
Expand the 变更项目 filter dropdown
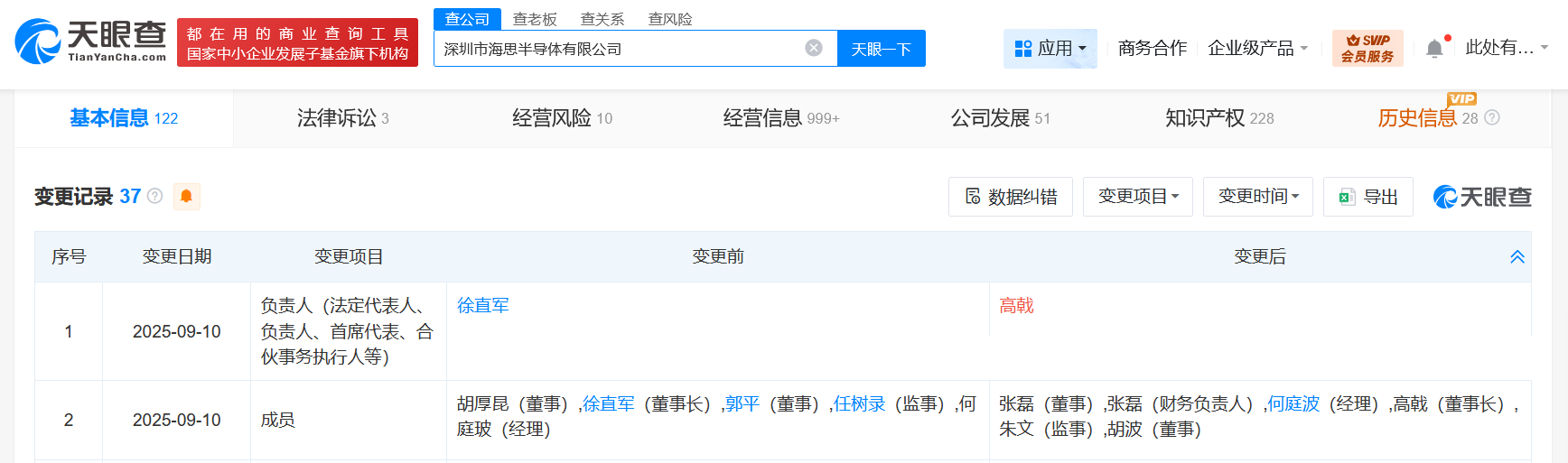(1138, 197)
